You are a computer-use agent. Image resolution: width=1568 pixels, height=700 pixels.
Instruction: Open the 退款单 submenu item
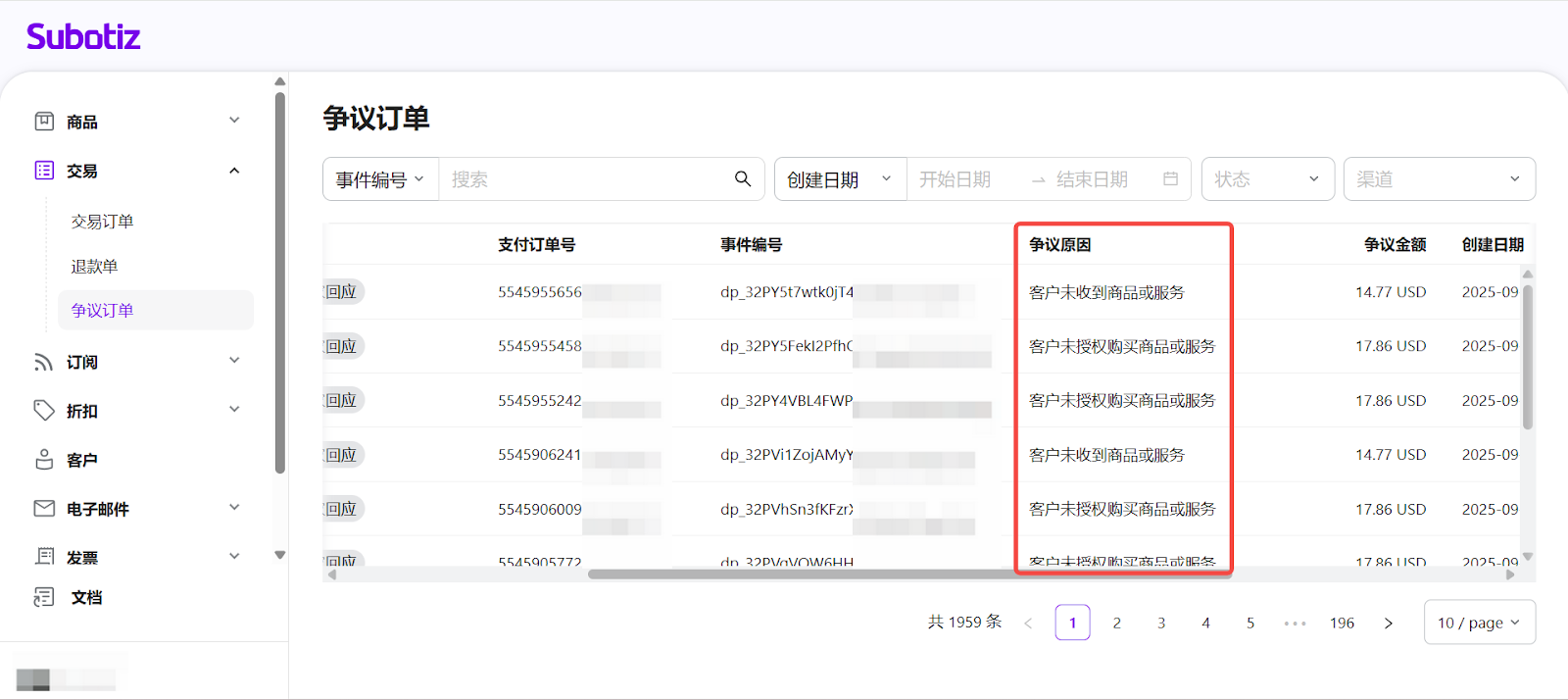tap(94, 267)
